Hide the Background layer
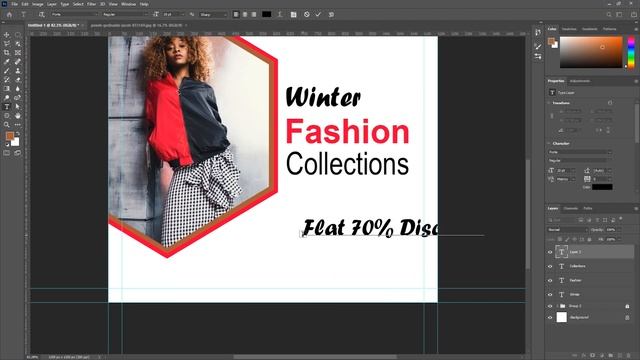Screen dimensions: 640x360 click(x=550, y=317)
